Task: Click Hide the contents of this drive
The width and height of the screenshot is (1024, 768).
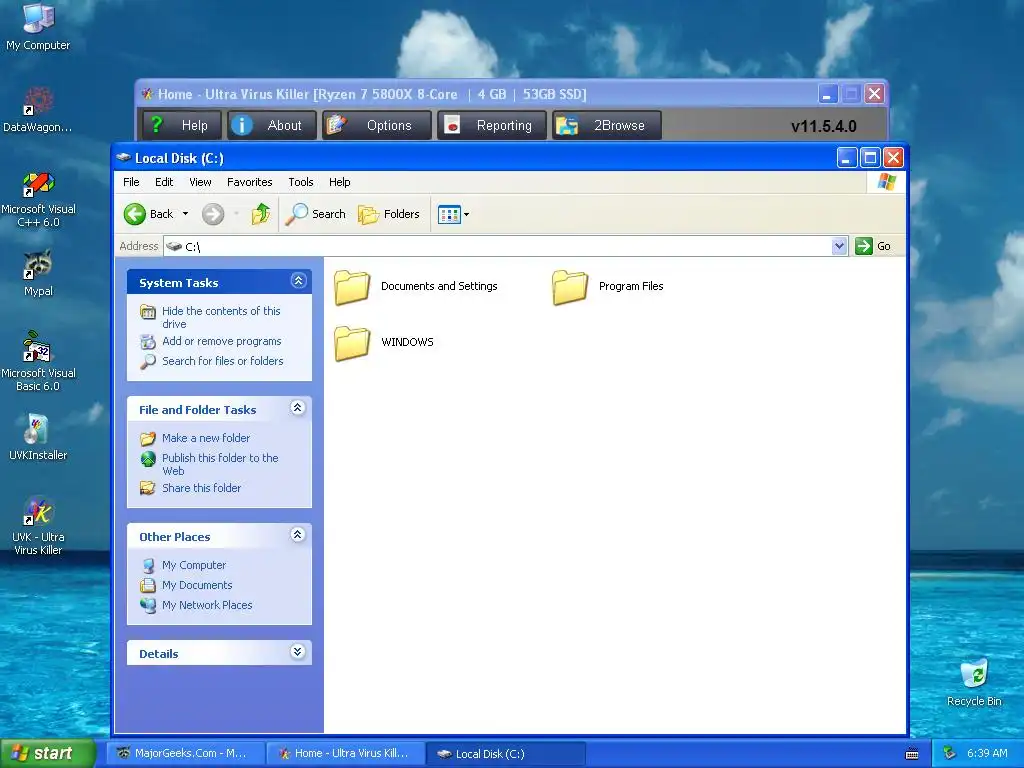Action: (221, 317)
